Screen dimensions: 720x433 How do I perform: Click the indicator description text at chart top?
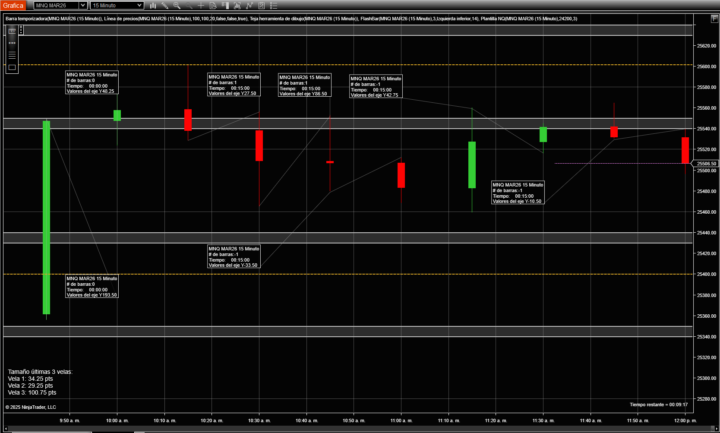pos(291,19)
